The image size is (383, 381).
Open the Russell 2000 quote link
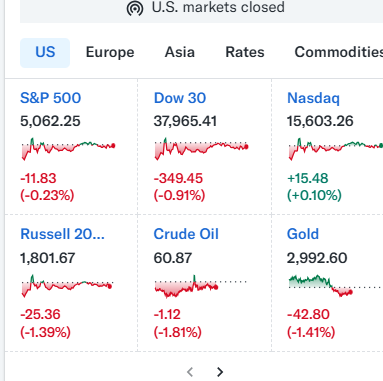coord(62,234)
